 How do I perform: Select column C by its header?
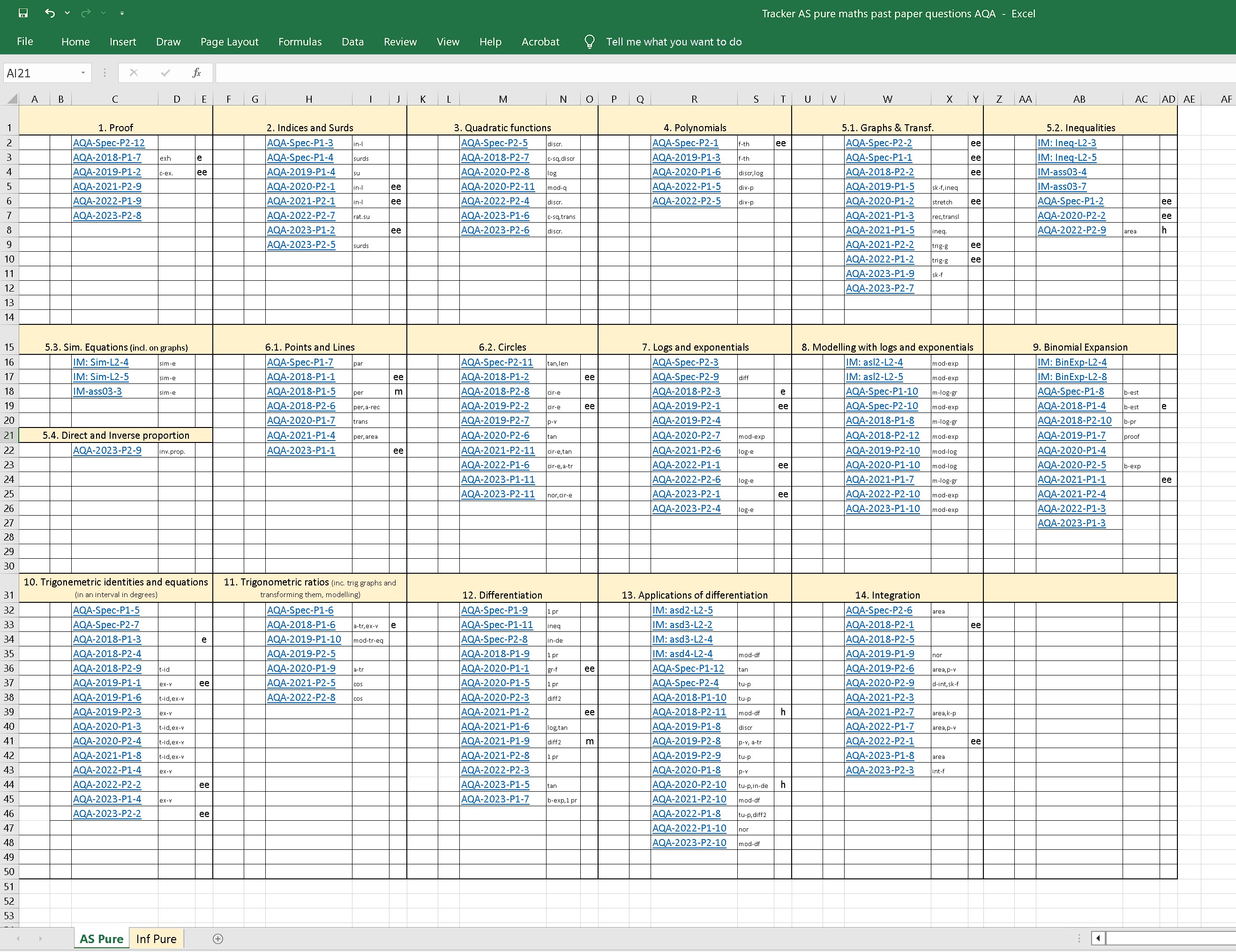115,98
